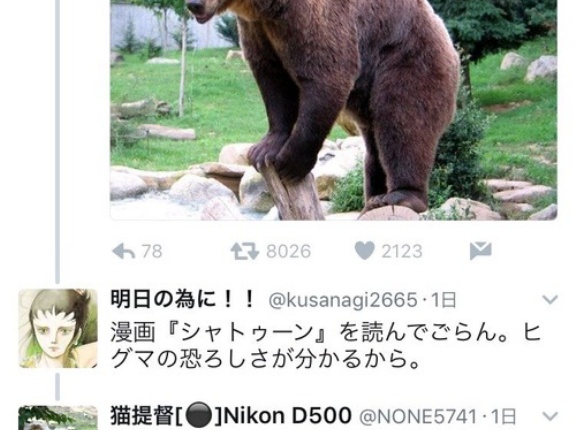Open the 猫提督 Nikon D500 display name
Viewport: 576px width, 430px height.
pos(231,416)
